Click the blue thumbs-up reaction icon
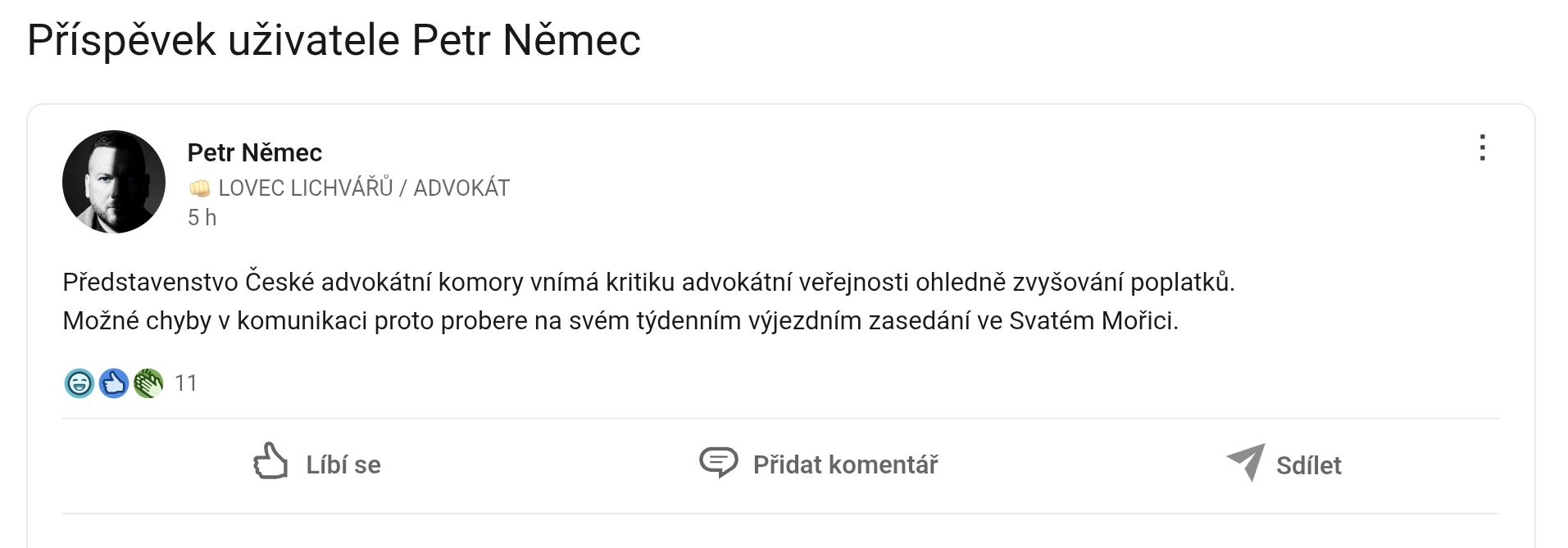1568x548 pixels. pos(114,383)
